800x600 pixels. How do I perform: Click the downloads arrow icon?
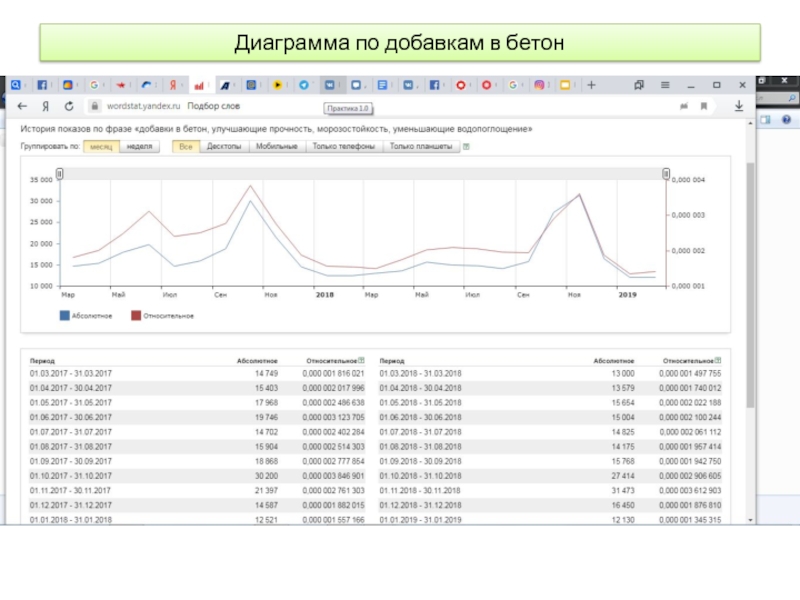[x=739, y=105]
